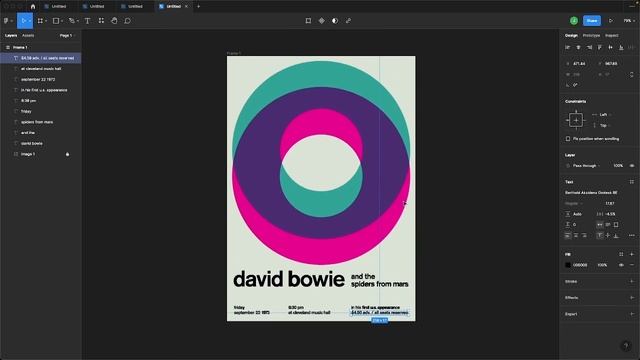Click the Create link icon in top toolbar
The height and width of the screenshot is (360, 640).
(x=348, y=21)
